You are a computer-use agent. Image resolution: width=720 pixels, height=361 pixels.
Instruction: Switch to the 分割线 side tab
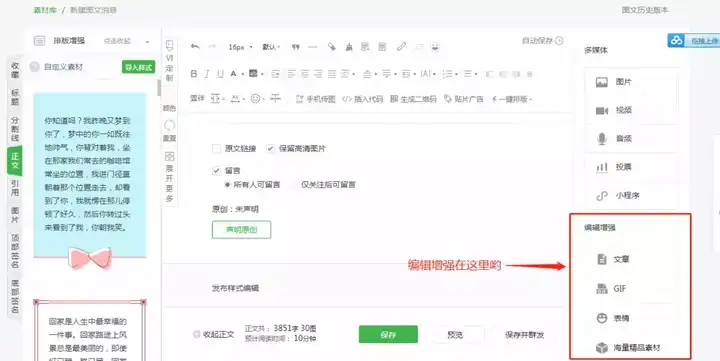pos(15,129)
